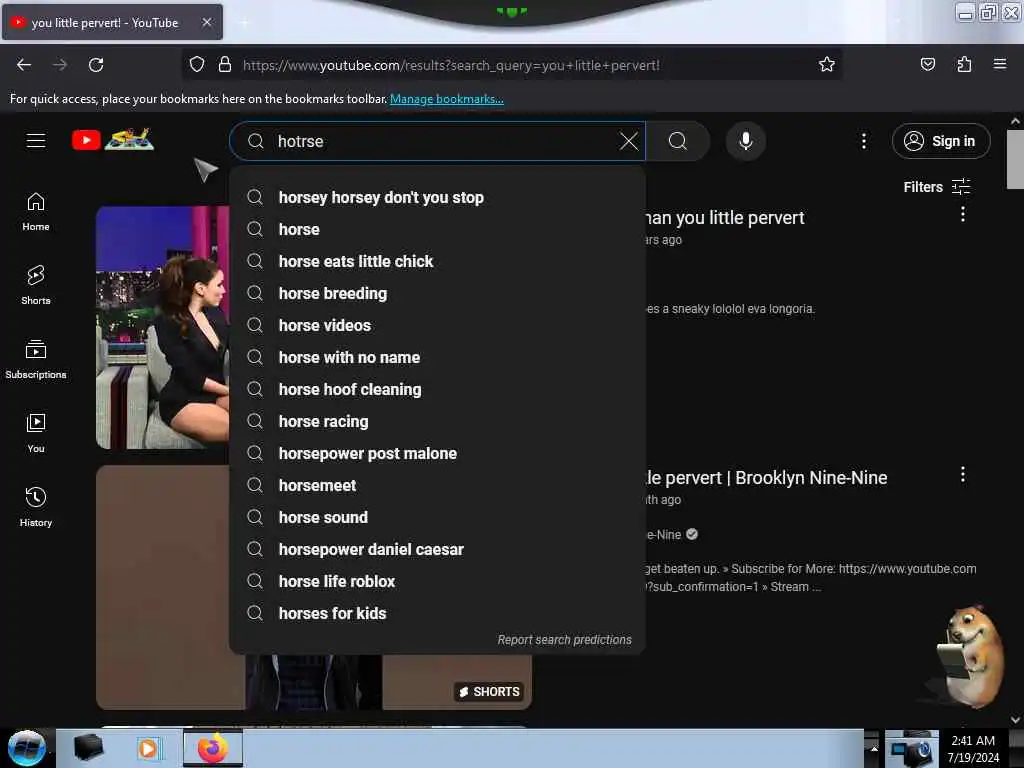Screen dimensions: 1024x768
Task: Close the 'you little pervert!' tab
Action: tap(207, 22)
